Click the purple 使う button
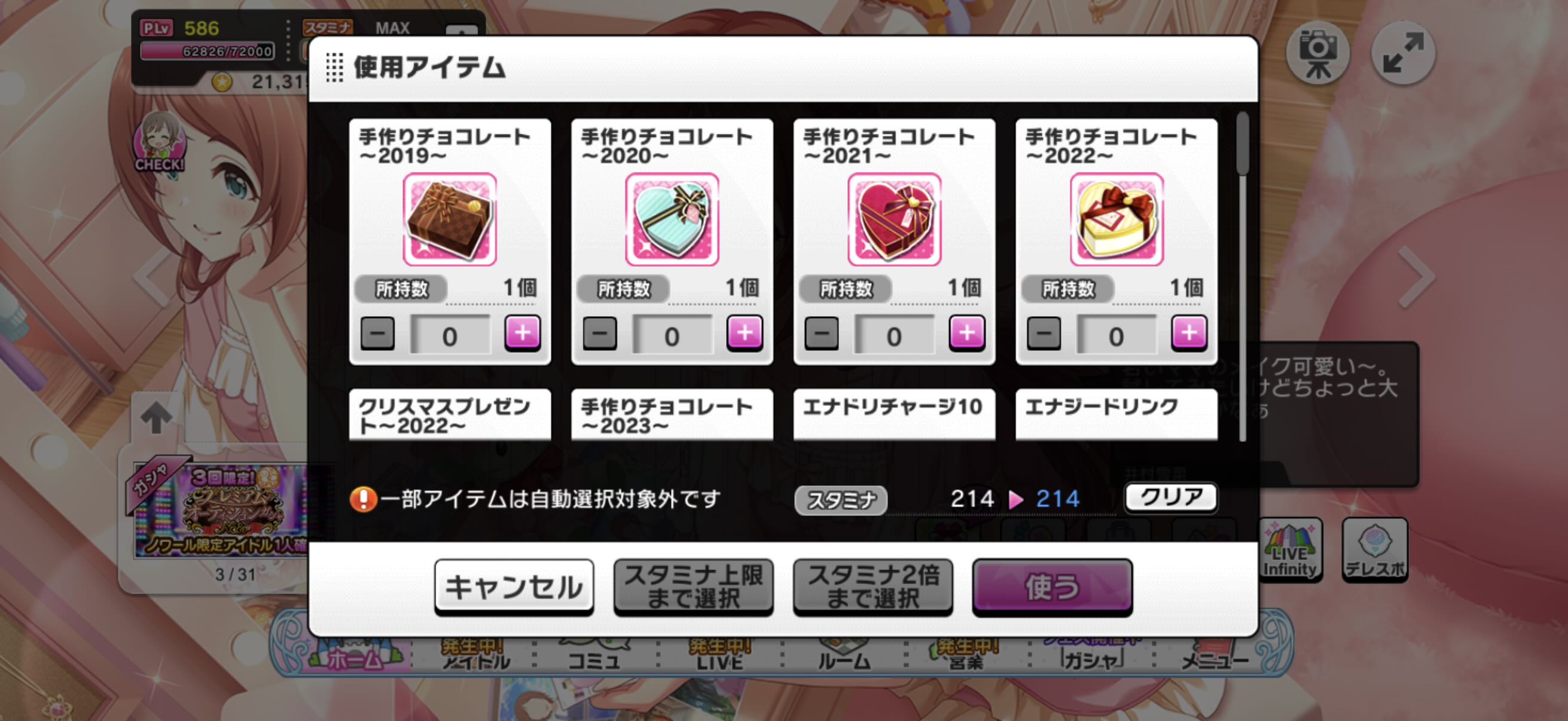Viewport: 1568px width, 721px height. [1052, 587]
